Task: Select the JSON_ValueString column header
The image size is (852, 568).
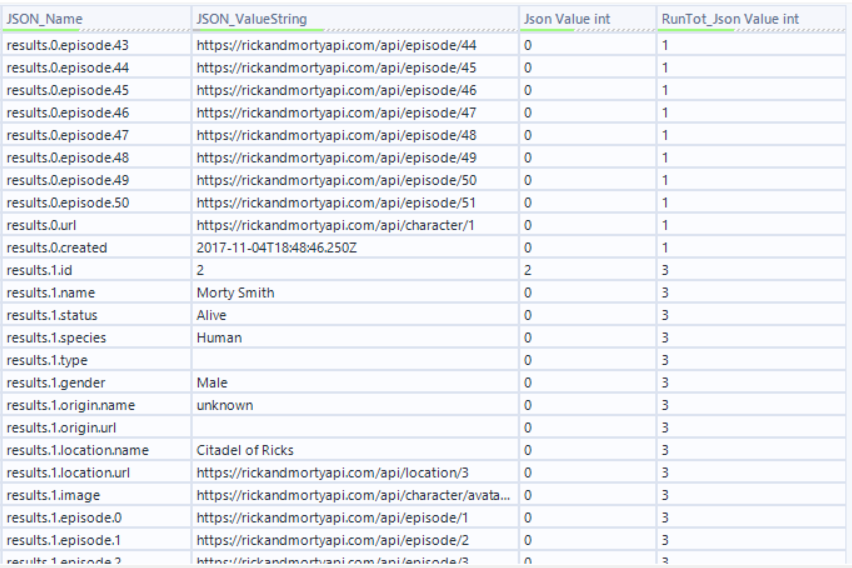Action: point(355,19)
